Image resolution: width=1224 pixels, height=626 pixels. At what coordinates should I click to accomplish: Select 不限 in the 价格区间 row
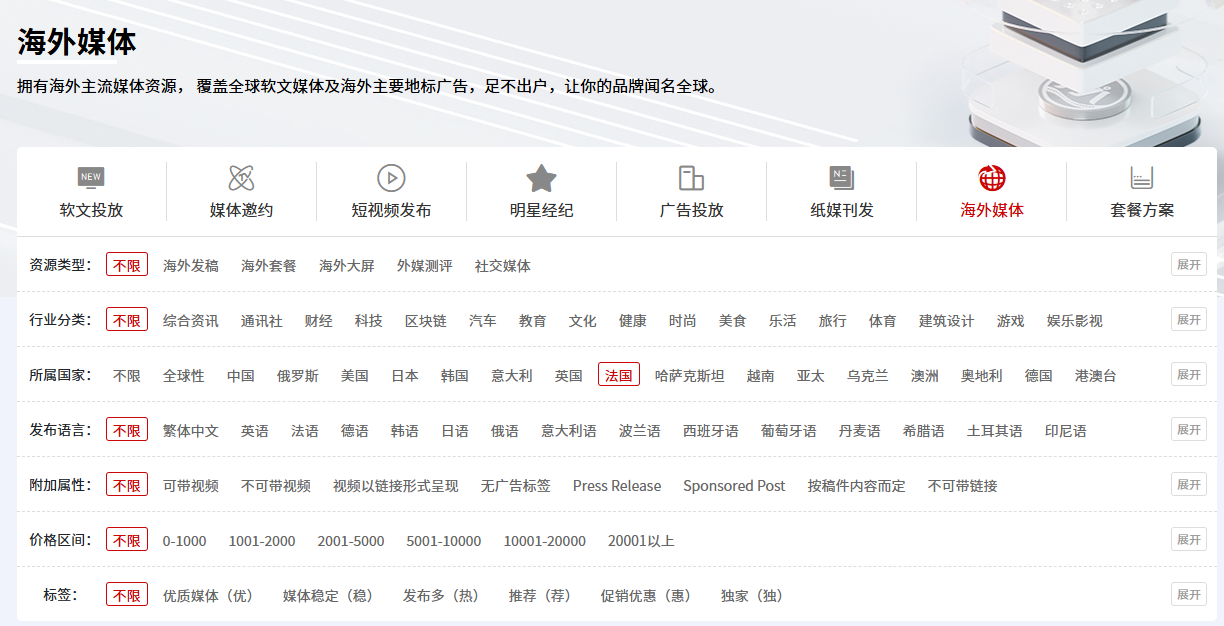pos(127,540)
